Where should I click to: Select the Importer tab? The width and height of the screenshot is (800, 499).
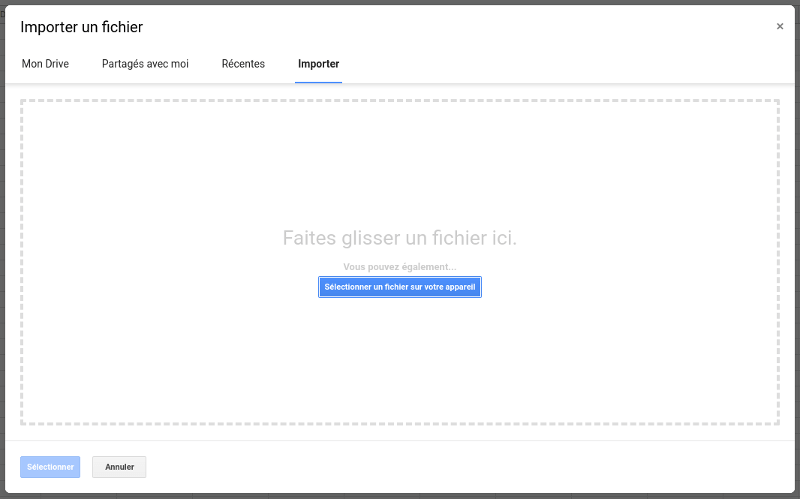pos(318,64)
